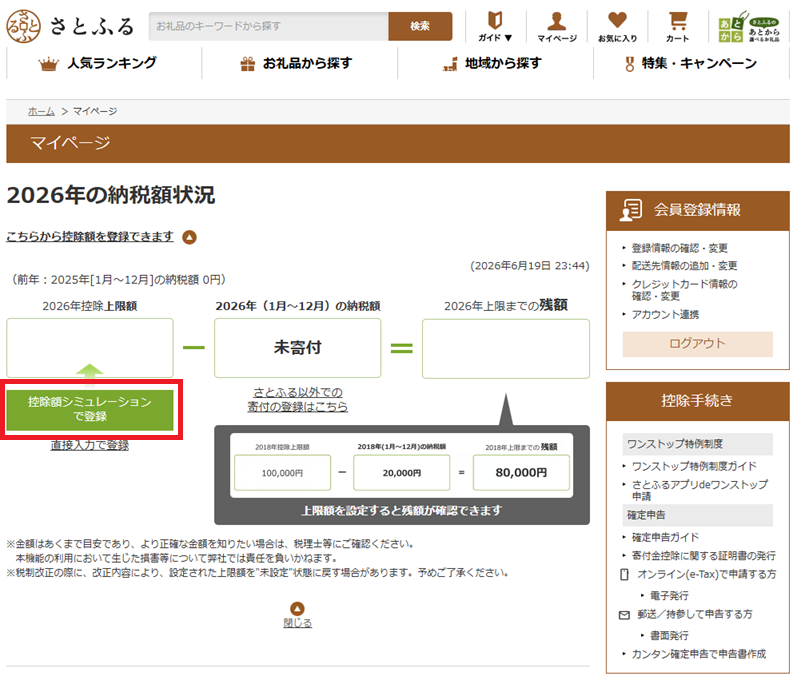
Task: Open 電子発行 link
Action: tap(669, 596)
